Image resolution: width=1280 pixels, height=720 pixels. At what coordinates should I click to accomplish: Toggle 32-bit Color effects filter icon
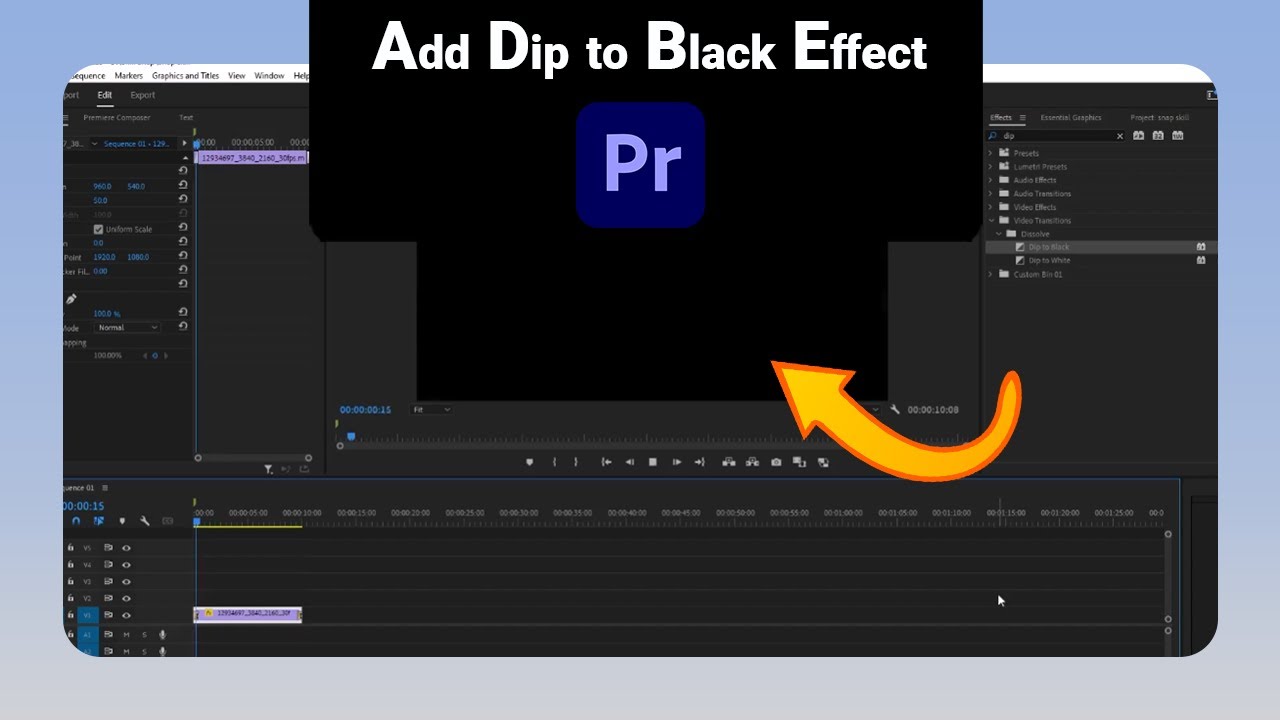[x=1158, y=135]
